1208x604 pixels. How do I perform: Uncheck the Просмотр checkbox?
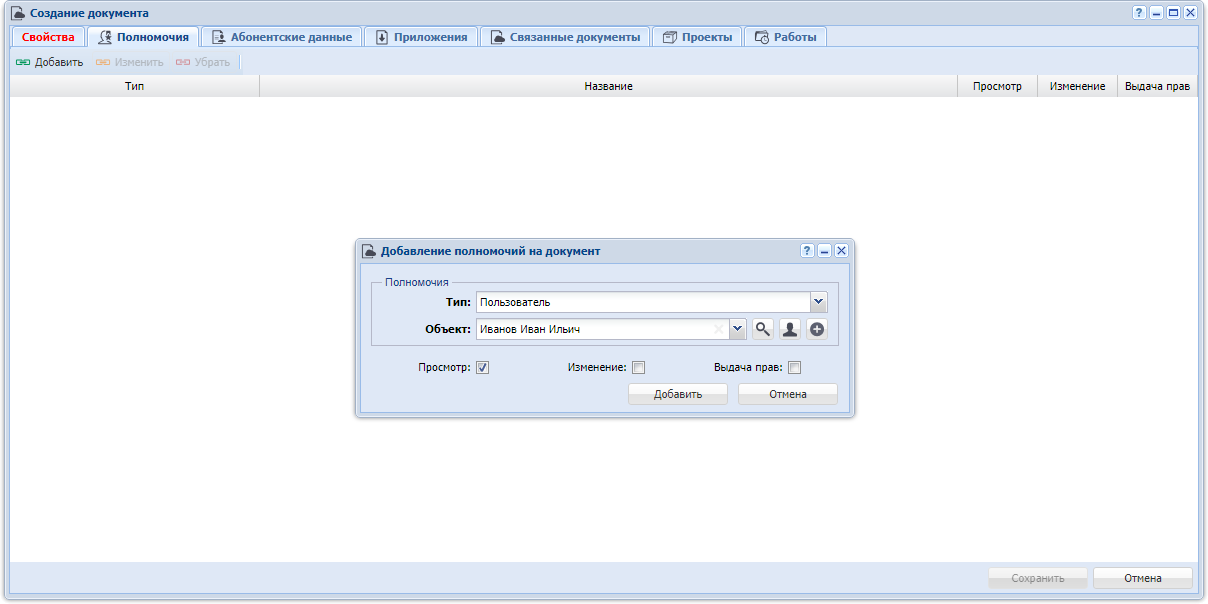(x=482, y=367)
